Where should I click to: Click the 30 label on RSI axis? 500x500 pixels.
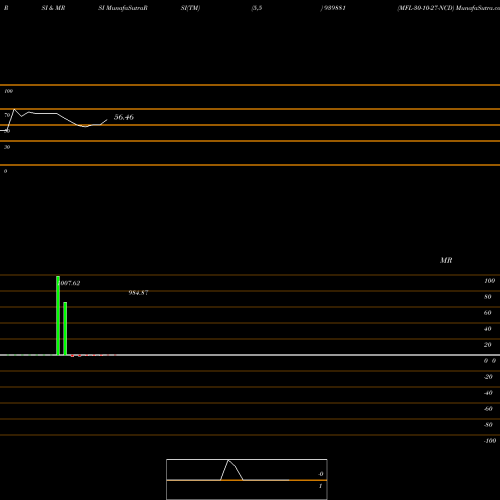coord(7,147)
